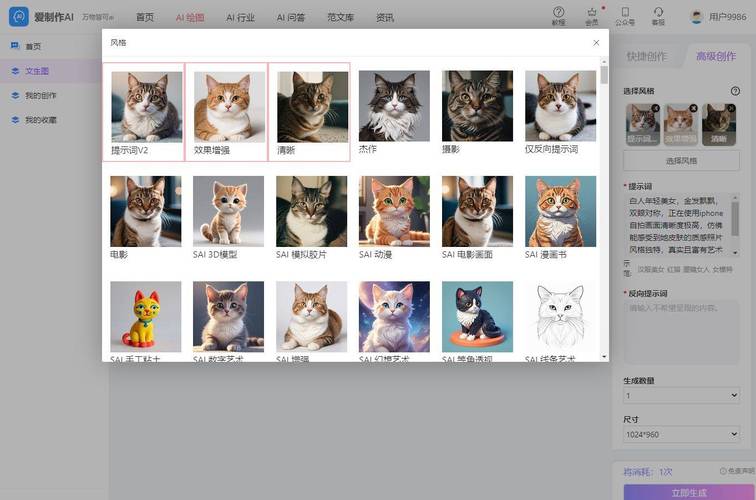
Task: Toggle the 效果增强 style selection
Action: [x=227, y=110]
